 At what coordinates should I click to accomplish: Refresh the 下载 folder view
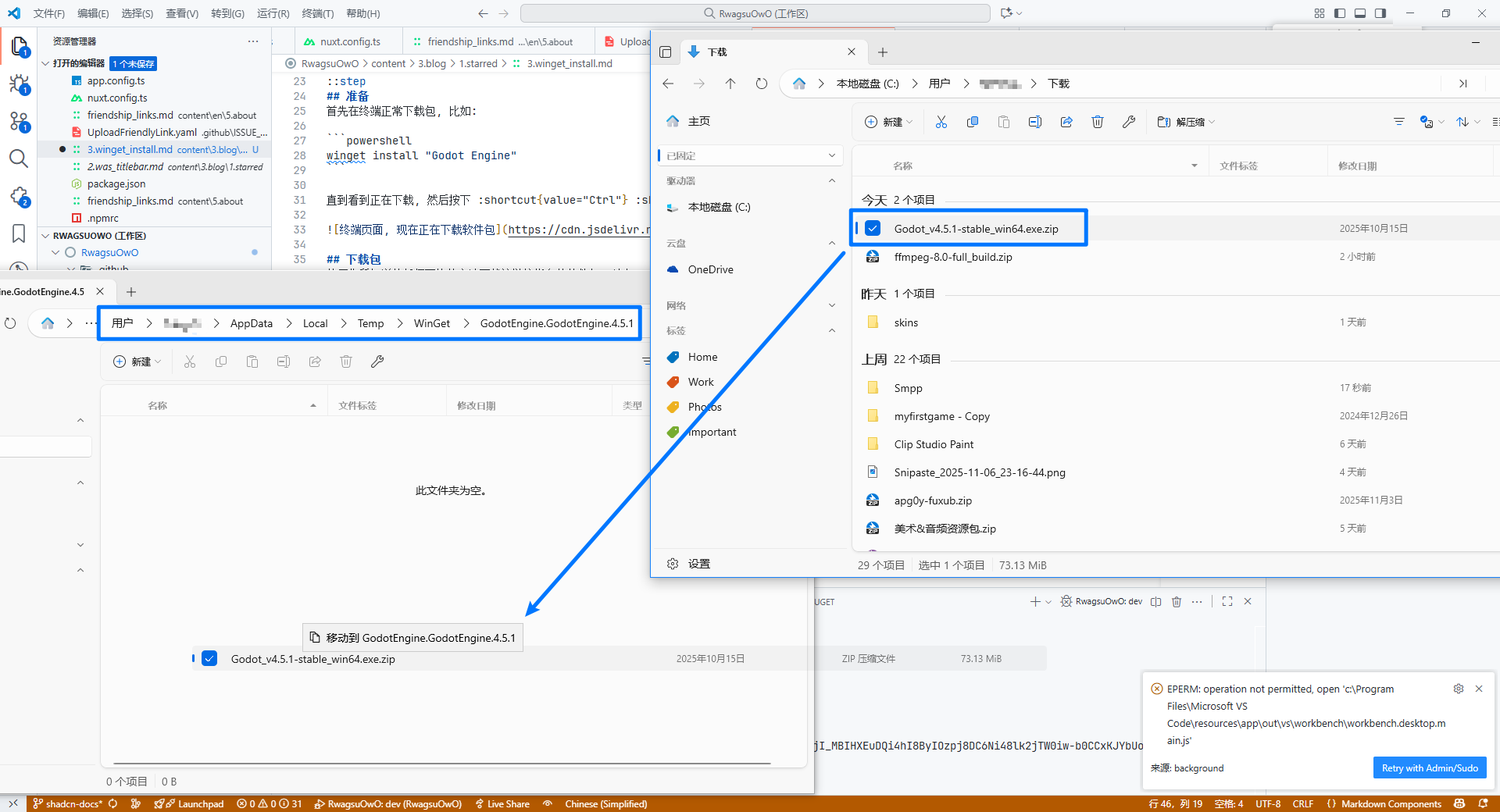pyautogui.click(x=762, y=84)
